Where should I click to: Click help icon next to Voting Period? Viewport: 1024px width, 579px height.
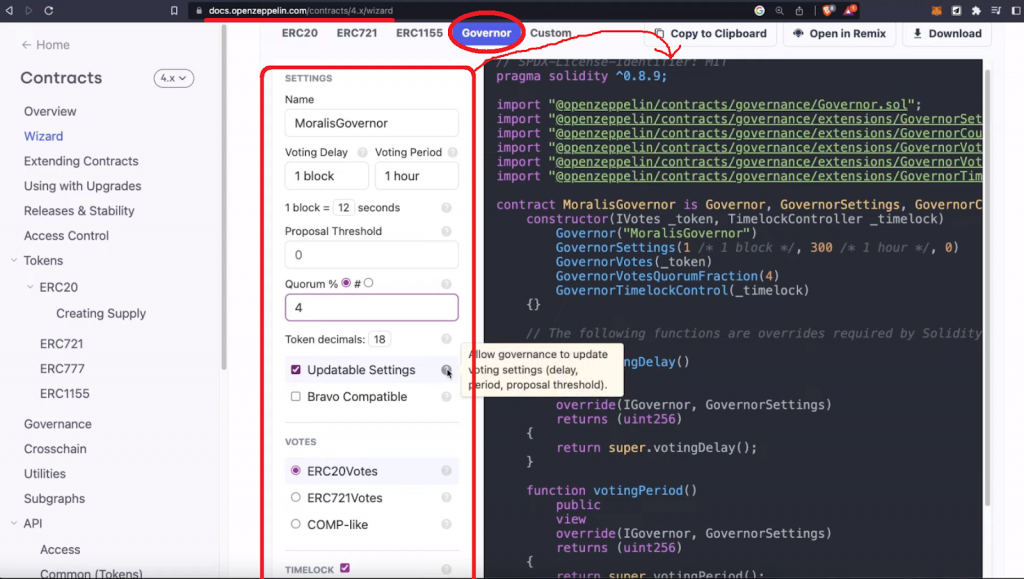click(x=453, y=152)
